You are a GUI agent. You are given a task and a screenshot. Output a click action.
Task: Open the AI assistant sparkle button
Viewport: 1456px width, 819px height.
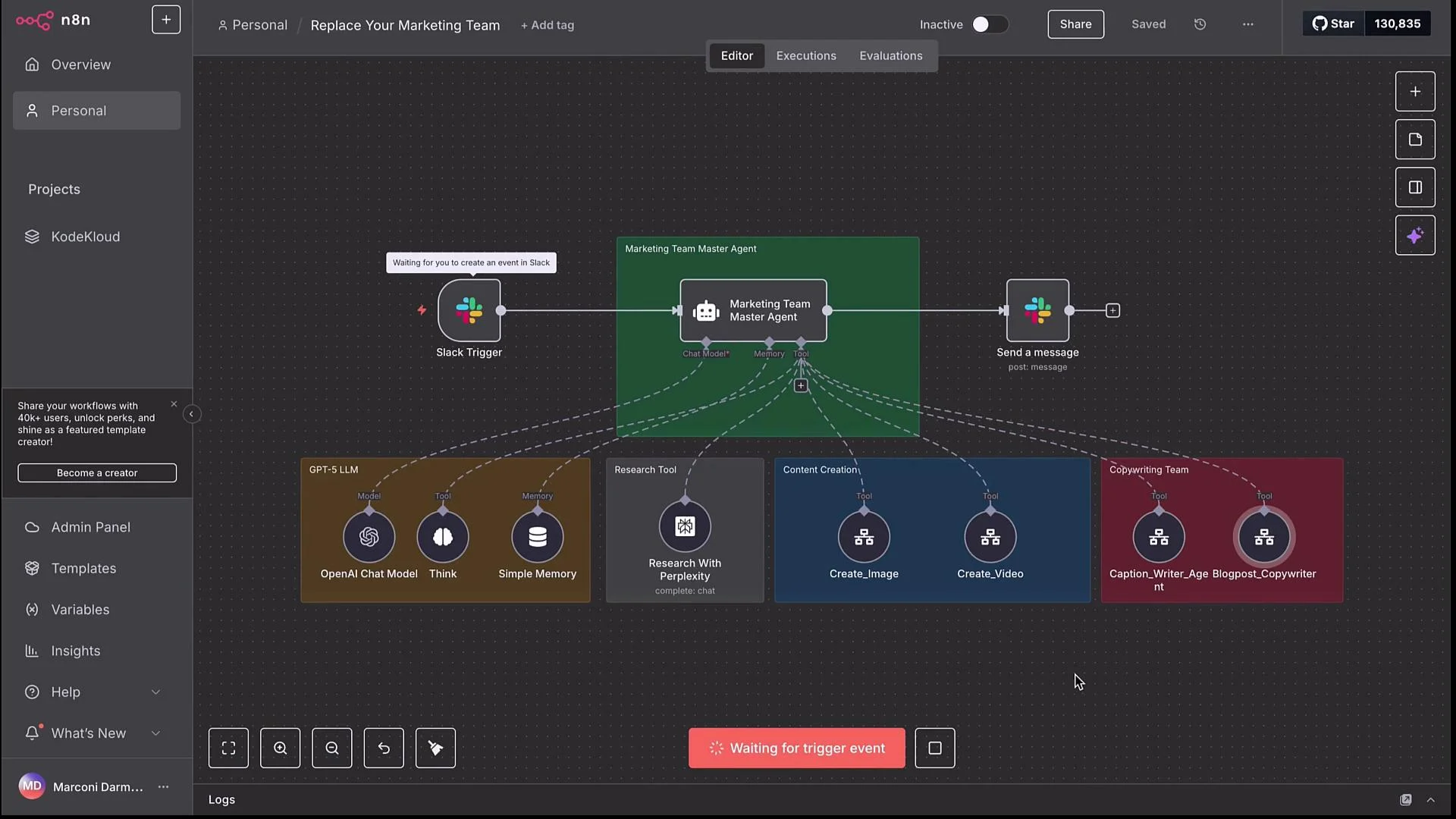pyautogui.click(x=1415, y=236)
